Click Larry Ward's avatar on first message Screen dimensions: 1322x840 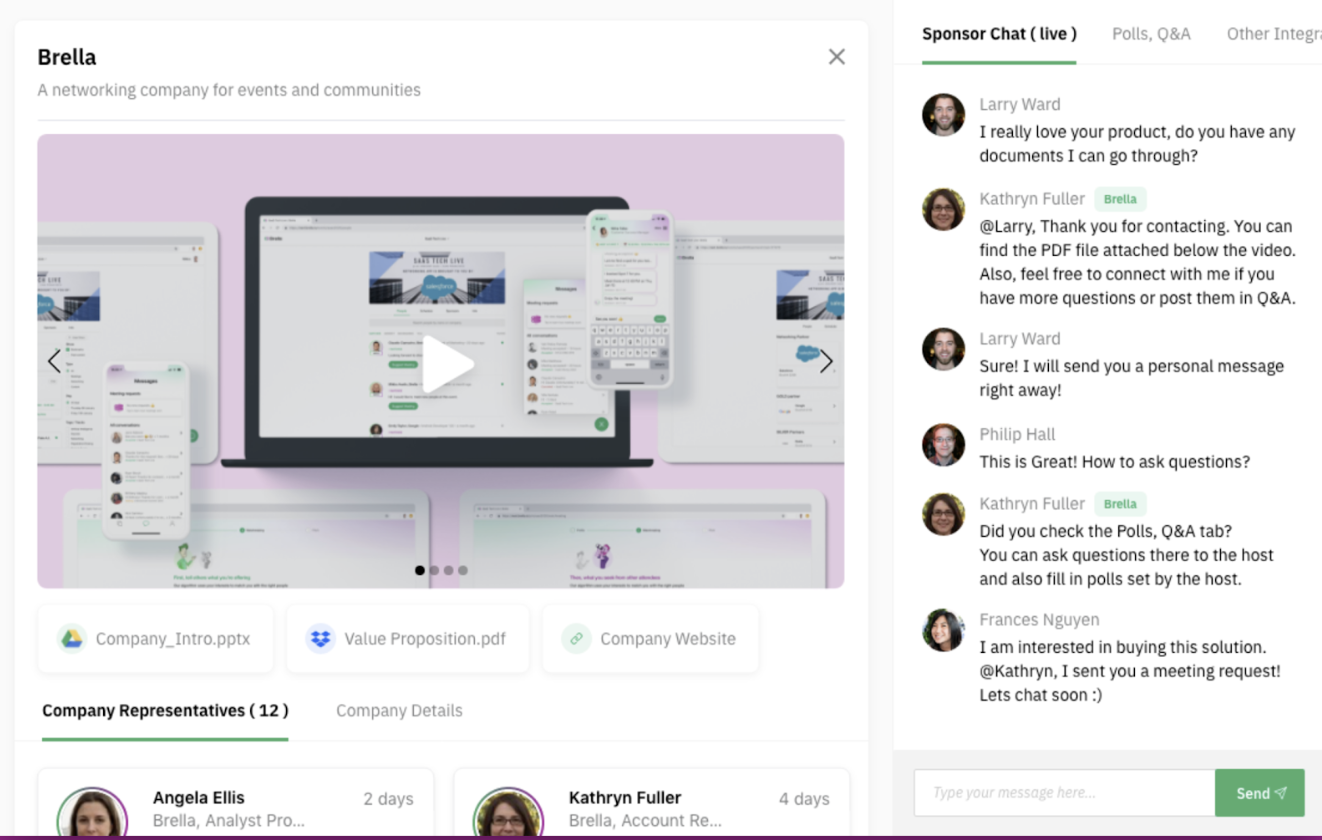(x=943, y=115)
